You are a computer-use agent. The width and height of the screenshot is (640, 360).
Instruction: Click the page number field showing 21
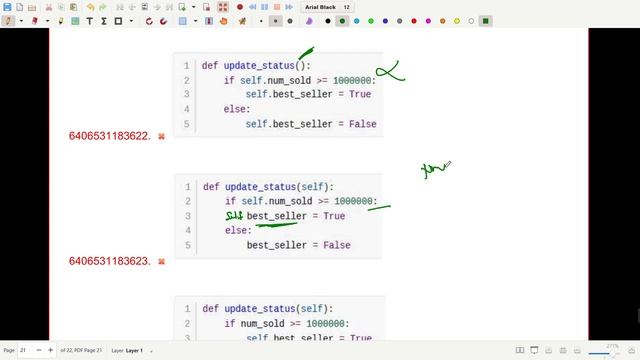click(25, 350)
